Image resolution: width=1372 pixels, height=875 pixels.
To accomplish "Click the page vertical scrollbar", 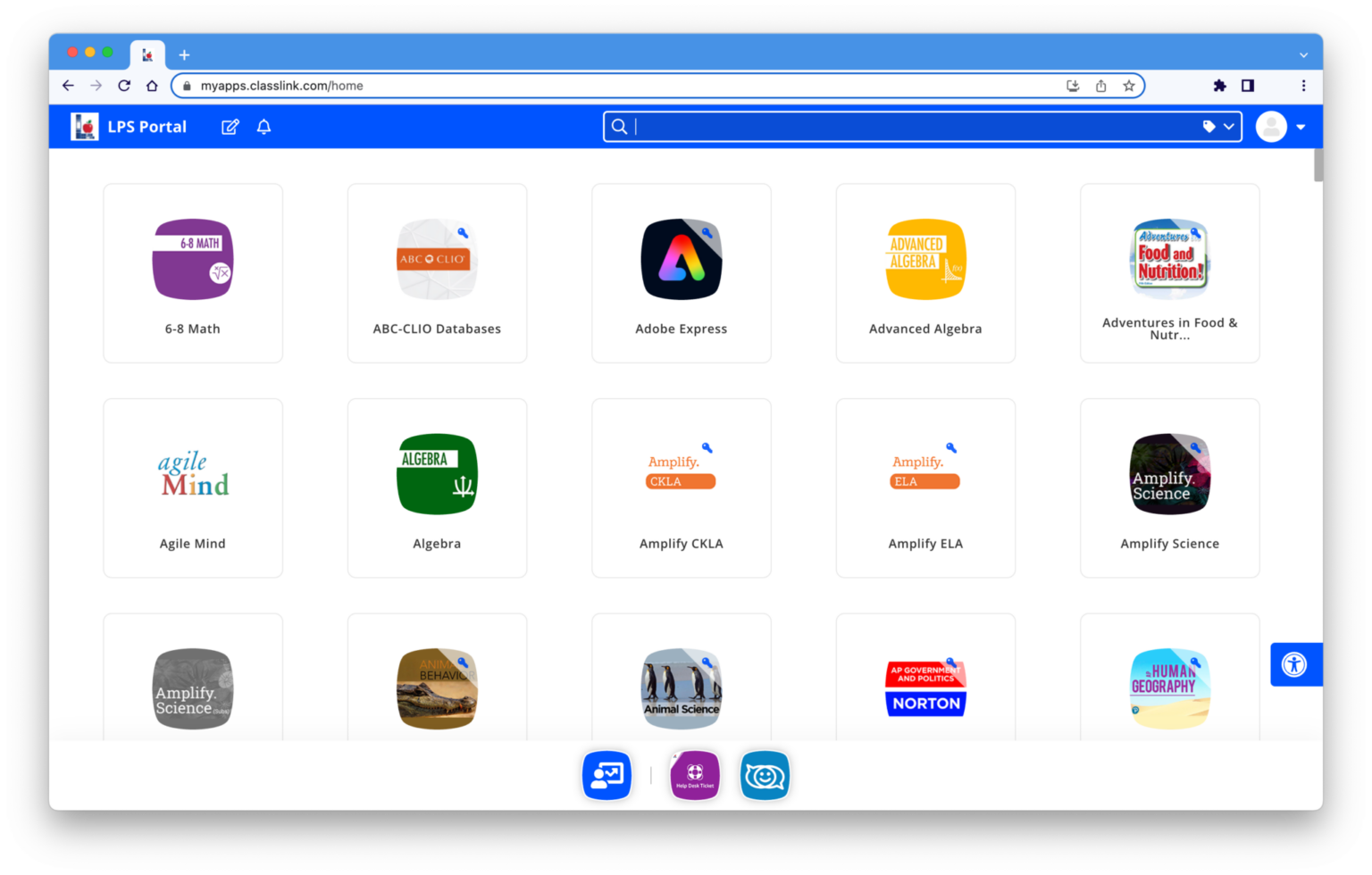I will [x=1318, y=166].
